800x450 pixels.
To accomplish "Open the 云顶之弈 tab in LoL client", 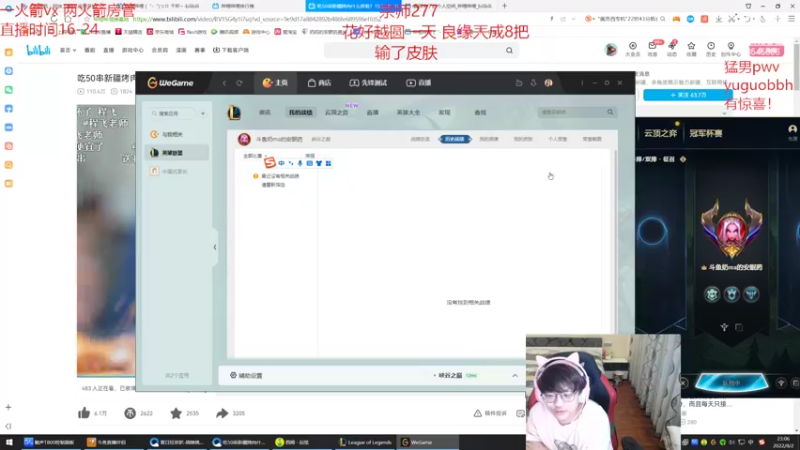I will coord(660,133).
